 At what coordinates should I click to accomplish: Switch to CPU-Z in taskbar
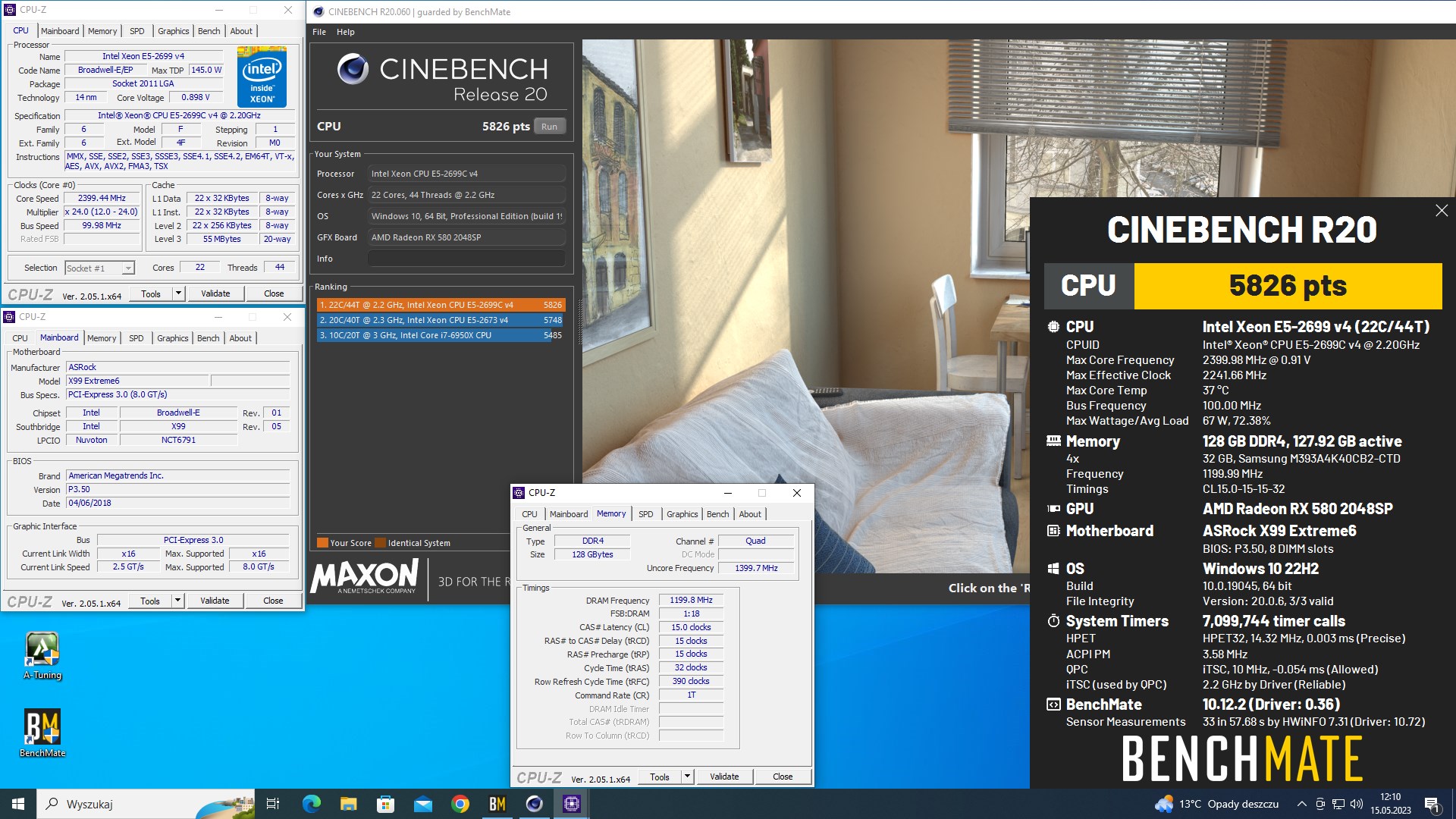572,804
